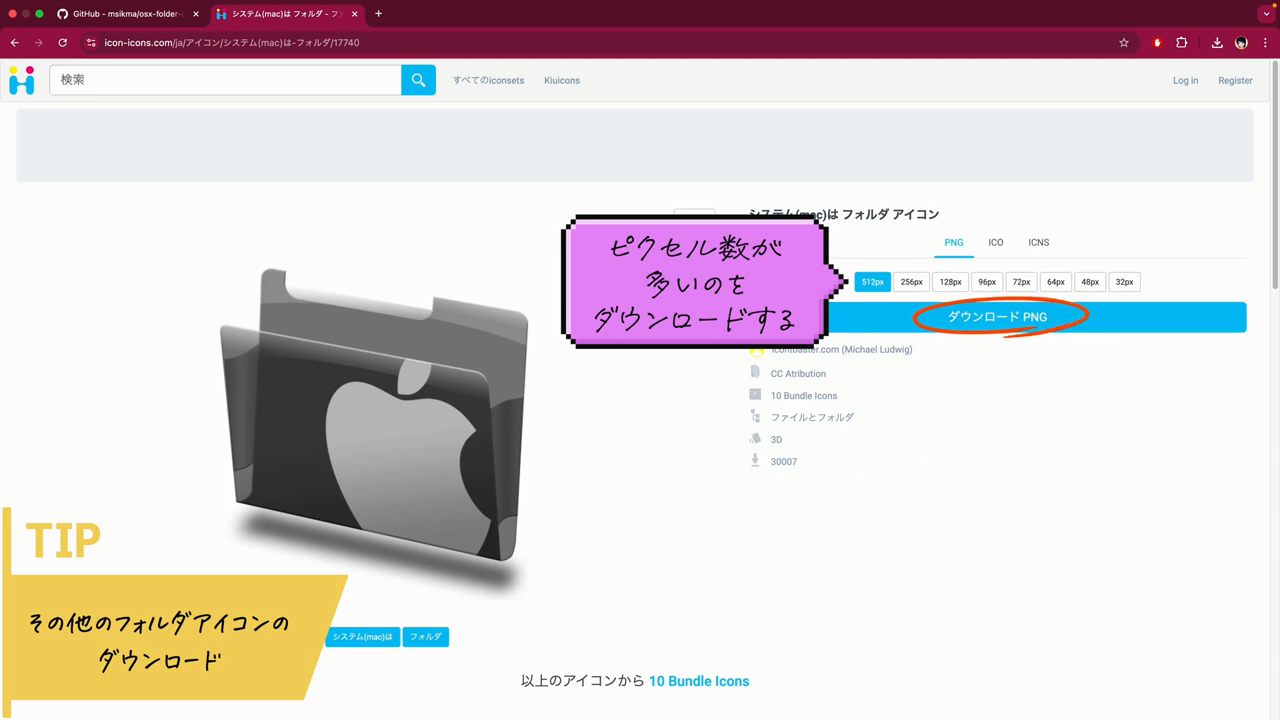Close the GitHub msikma tab
The image size is (1280, 720).
[x=196, y=14]
